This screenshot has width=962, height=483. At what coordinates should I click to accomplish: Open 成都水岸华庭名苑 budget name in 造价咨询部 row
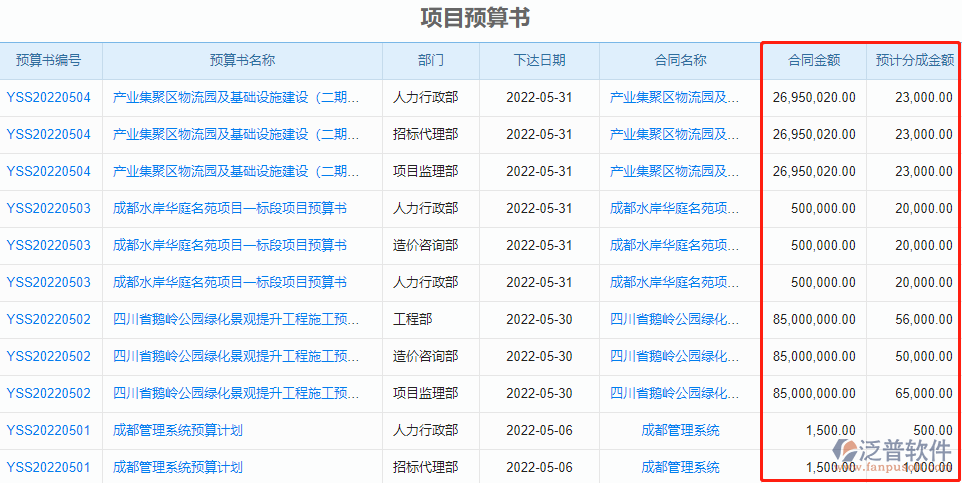pyautogui.click(x=230, y=245)
